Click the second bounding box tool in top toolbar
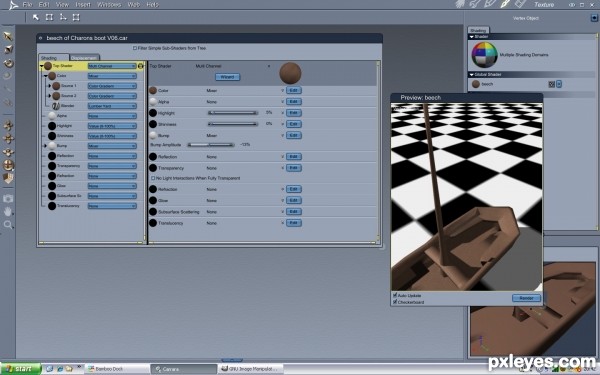 point(49,17)
